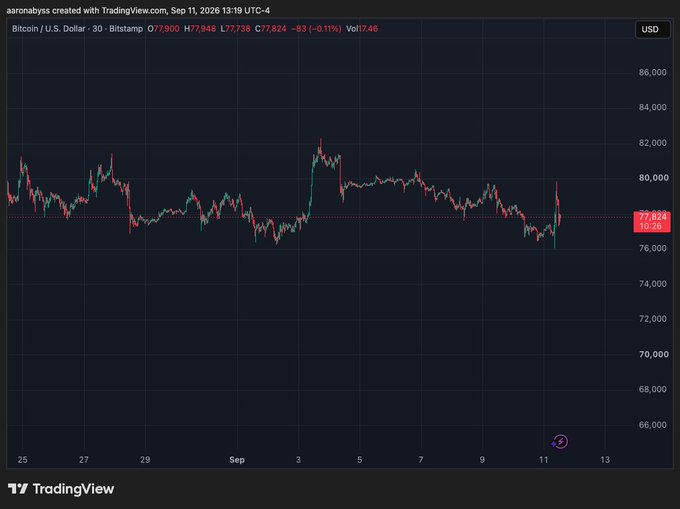This screenshot has width=680, height=509.
Task: Select the 84,000 price axis label
Action: 652,108
